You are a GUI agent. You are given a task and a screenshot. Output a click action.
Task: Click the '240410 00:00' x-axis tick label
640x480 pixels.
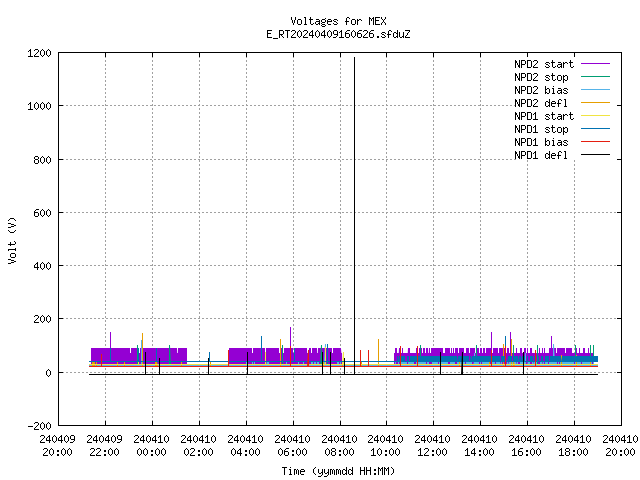pos(151,446)
